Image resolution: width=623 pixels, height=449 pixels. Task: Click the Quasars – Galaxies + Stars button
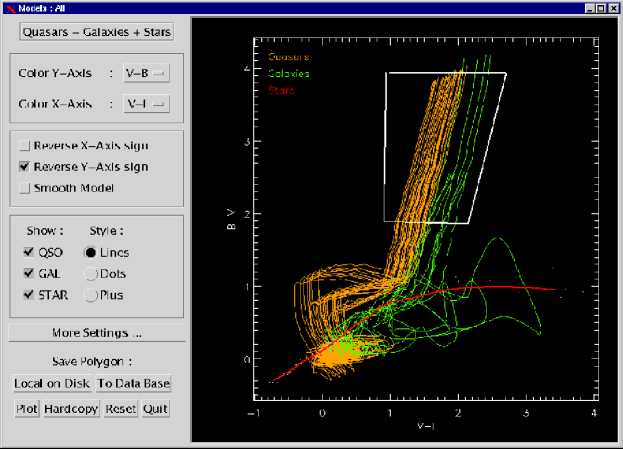pyautogui.click(x=97, y=32)
